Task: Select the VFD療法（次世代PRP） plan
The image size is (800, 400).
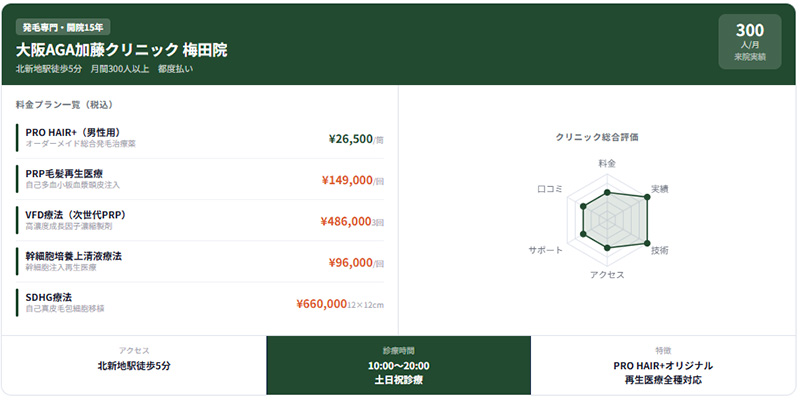Action: [x=200, y=220]
